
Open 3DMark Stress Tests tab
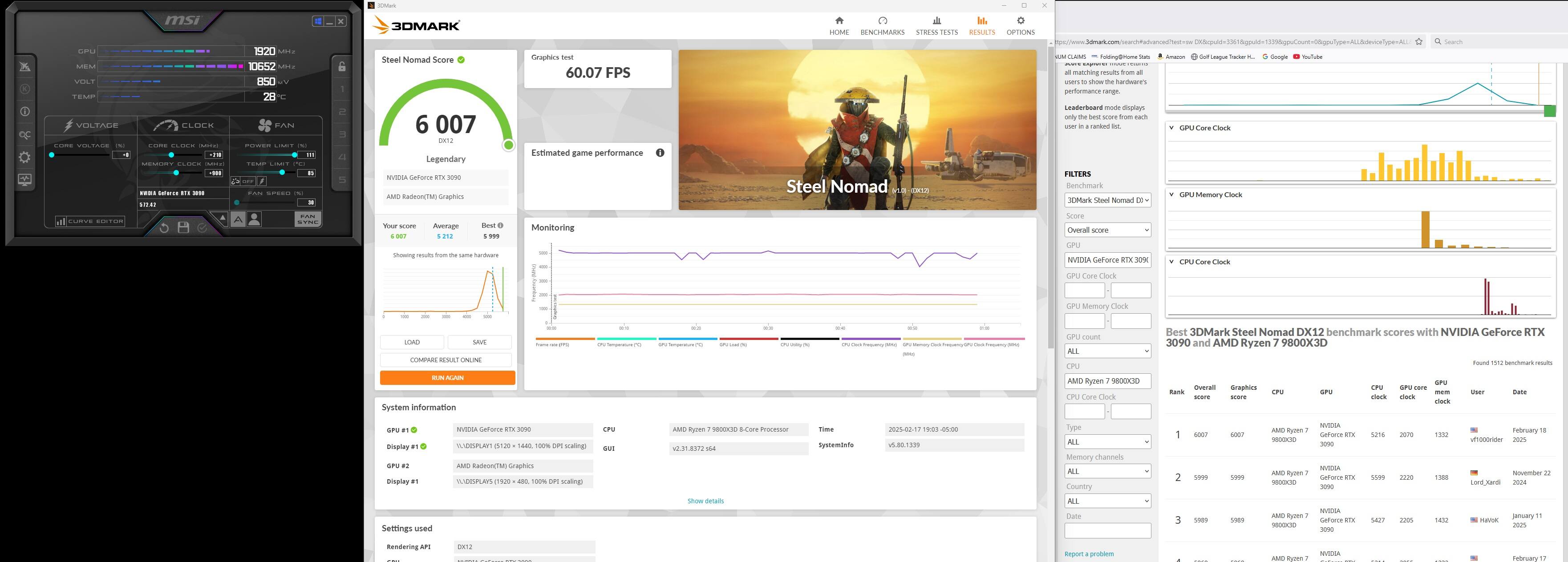pyautogui.click(x=937, y=26)
